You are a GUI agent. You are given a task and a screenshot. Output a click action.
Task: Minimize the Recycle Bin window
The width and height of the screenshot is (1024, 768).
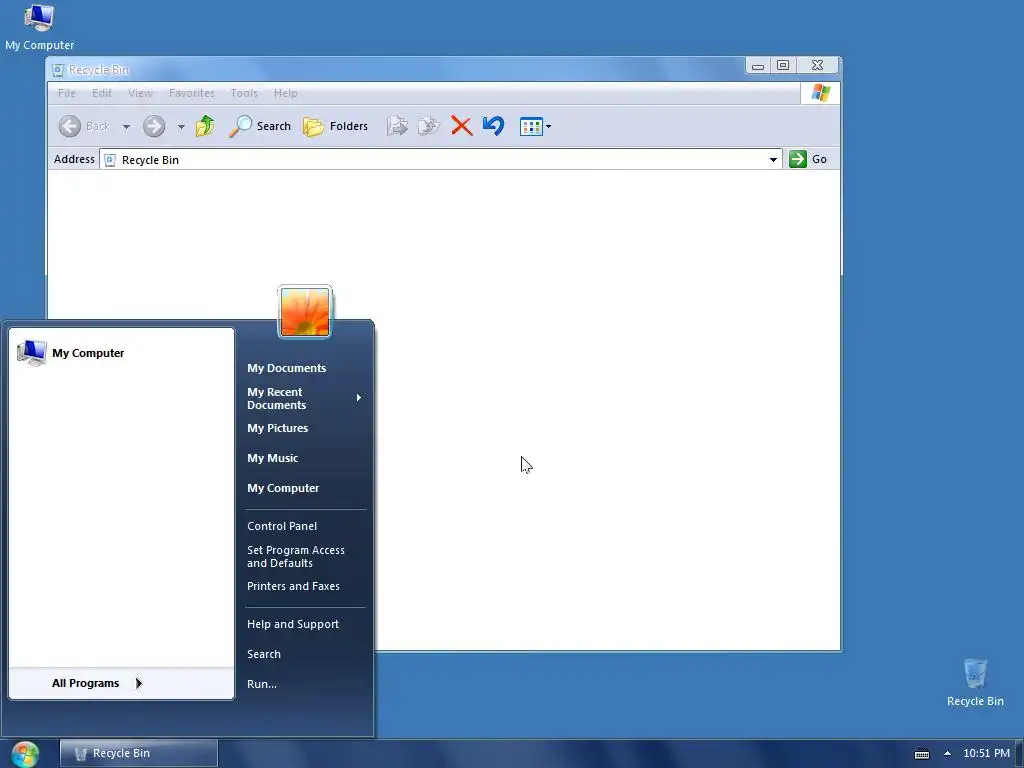point(758,65)
